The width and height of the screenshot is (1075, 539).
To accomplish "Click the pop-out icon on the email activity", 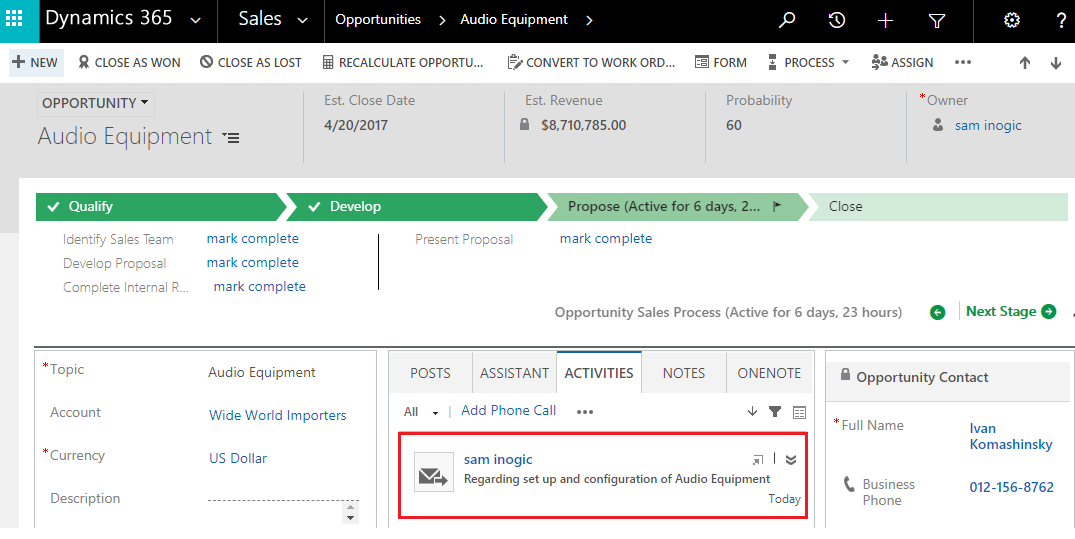I will [x=758, y=459].
